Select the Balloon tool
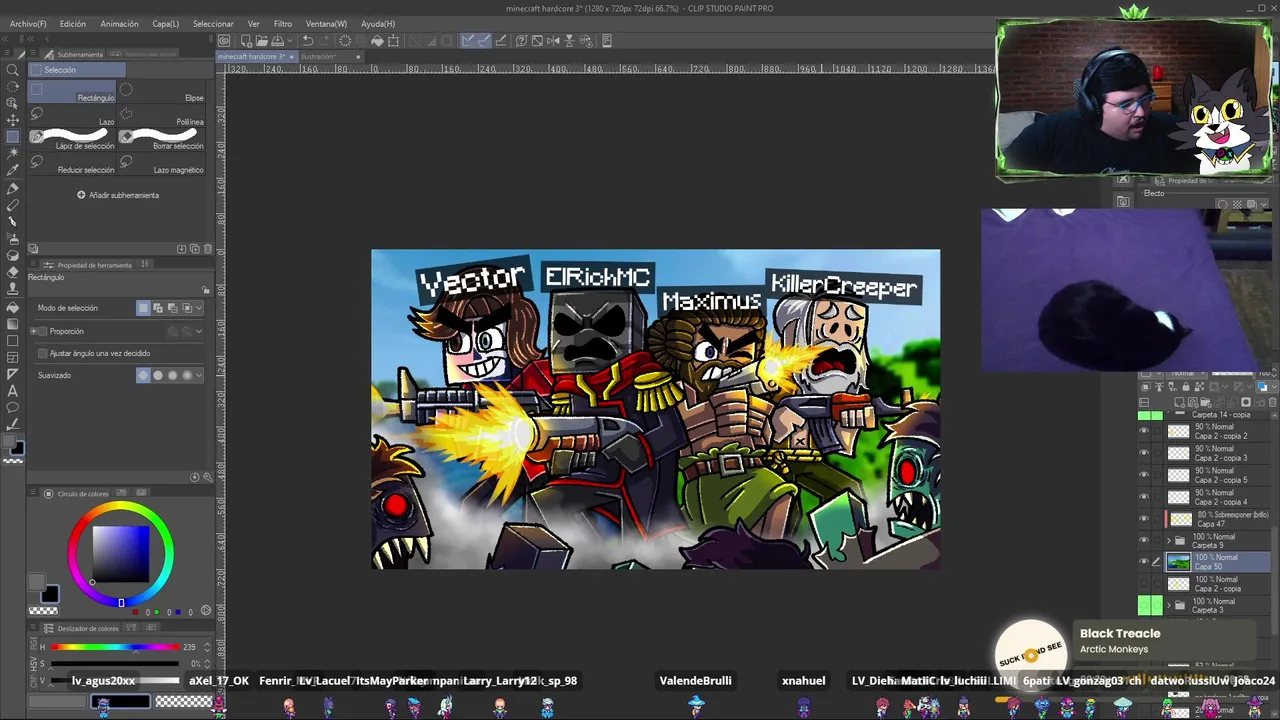 coord(12,408)
